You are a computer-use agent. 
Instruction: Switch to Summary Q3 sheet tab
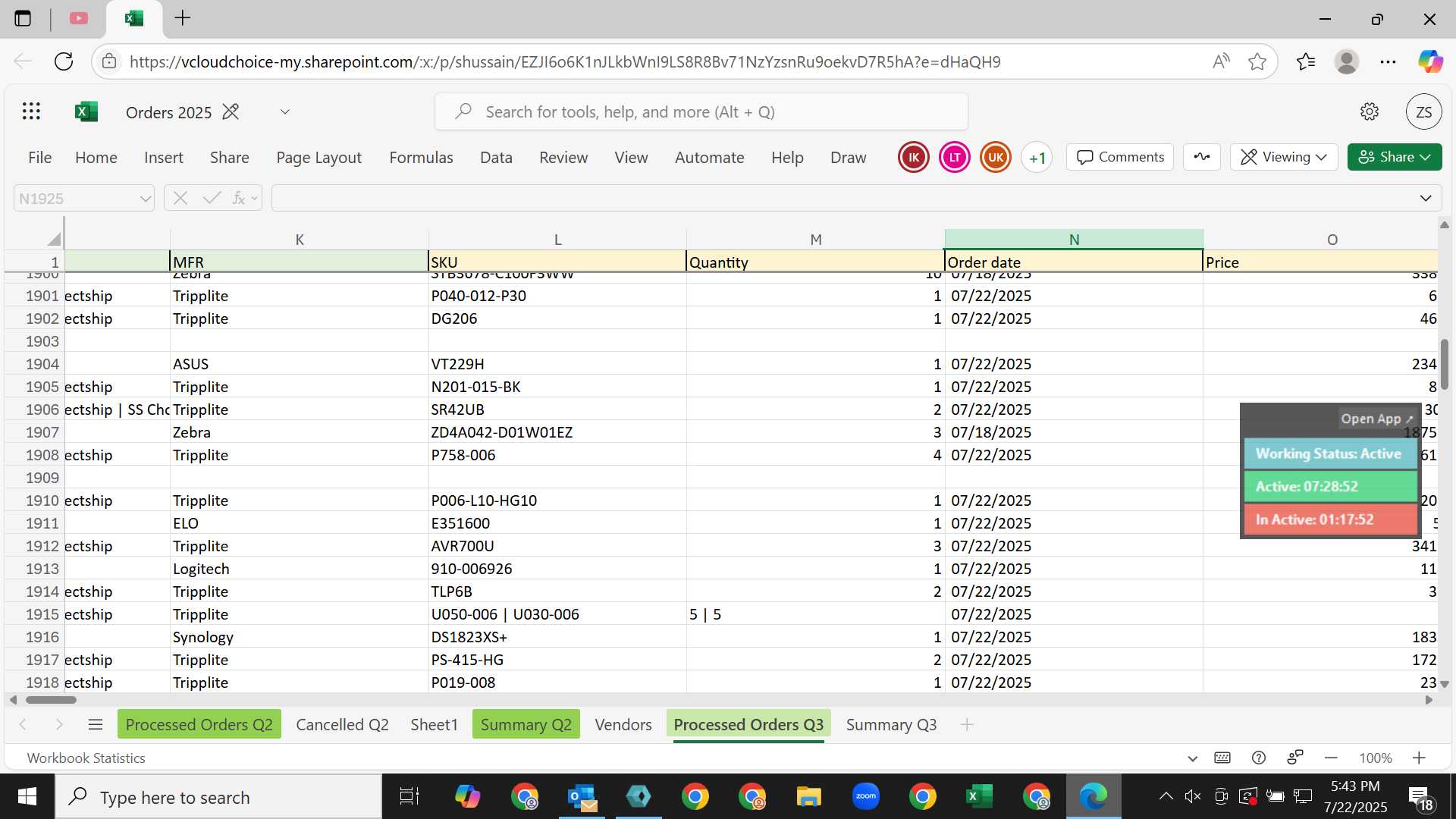[891, 725]
